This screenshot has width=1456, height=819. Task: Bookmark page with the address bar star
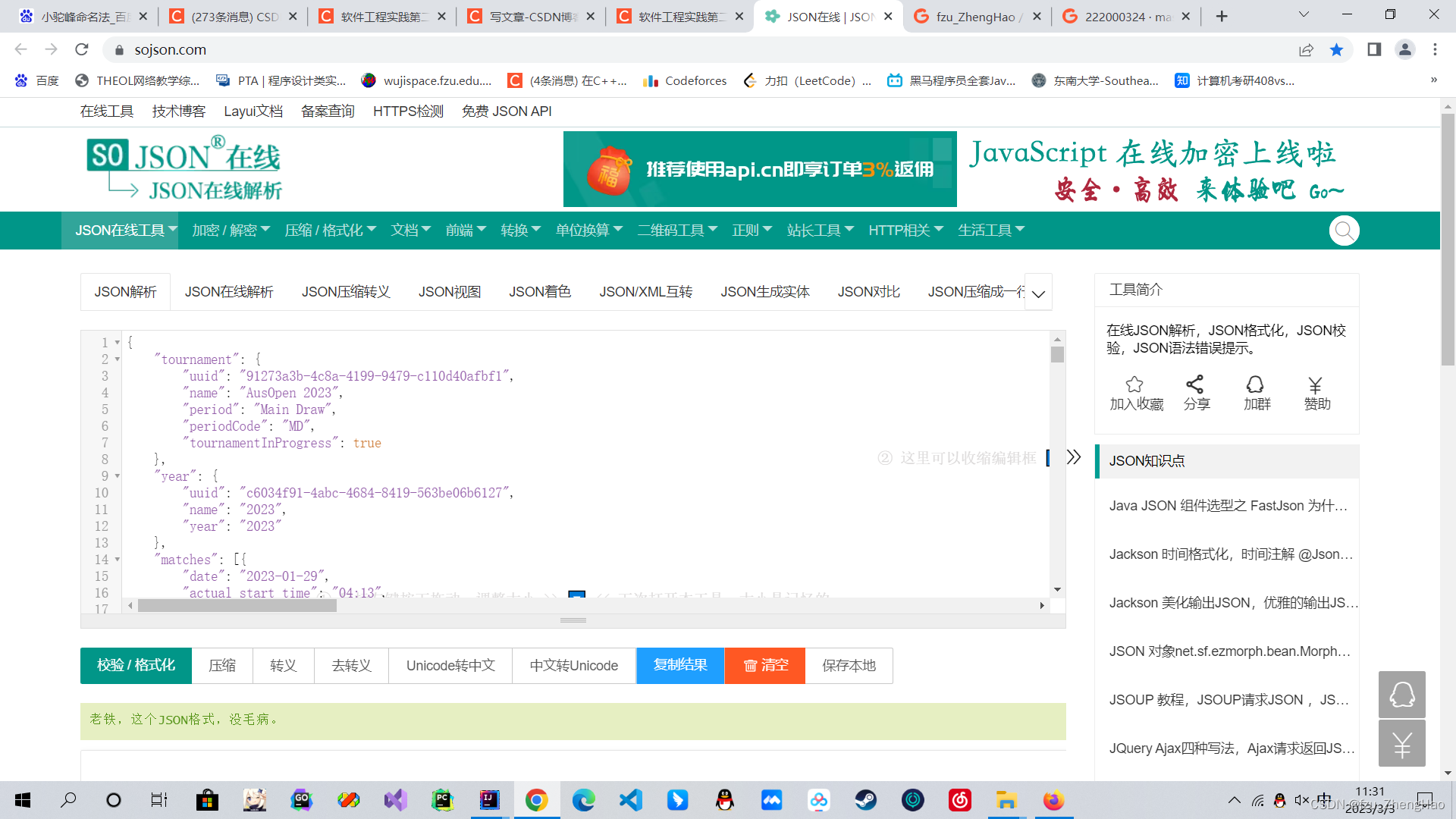coord(1336,50)
